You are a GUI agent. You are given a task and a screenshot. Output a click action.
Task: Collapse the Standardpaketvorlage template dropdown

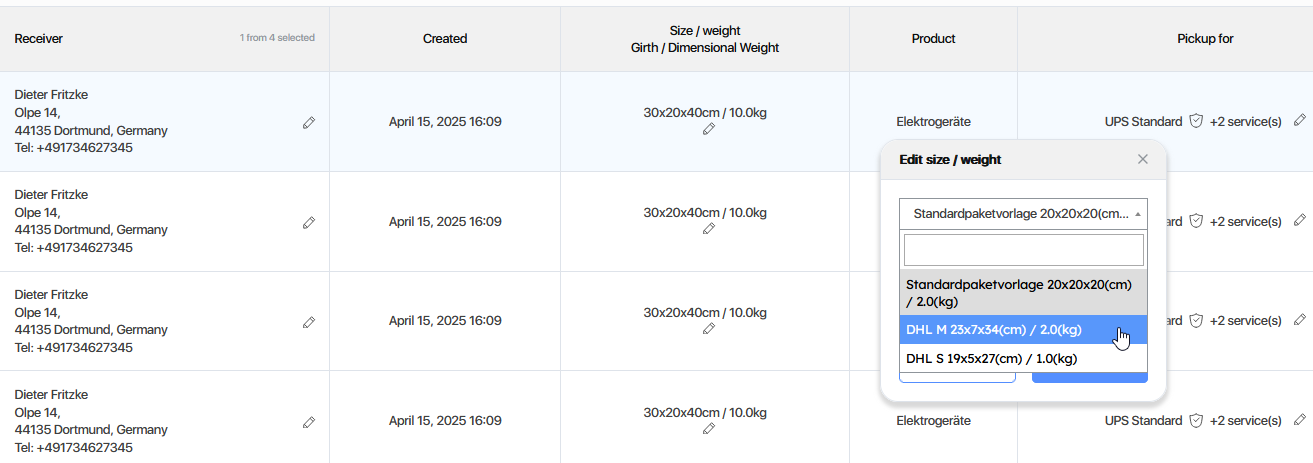(x=1023, y=213)
